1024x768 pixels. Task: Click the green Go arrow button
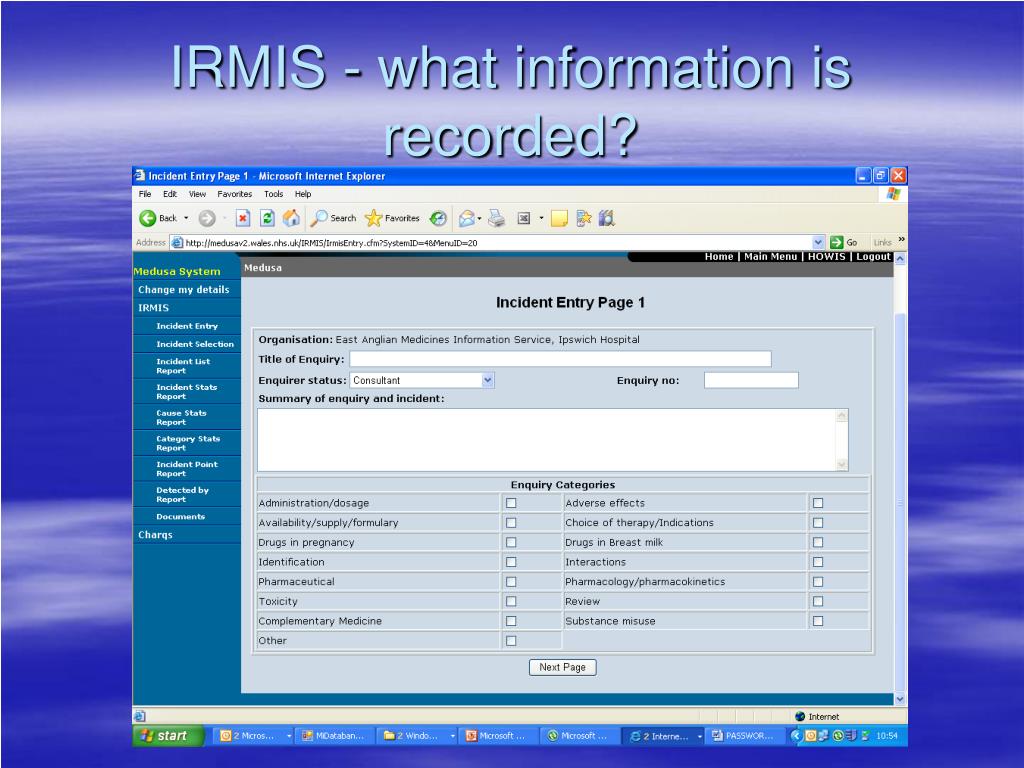point(837,242)
